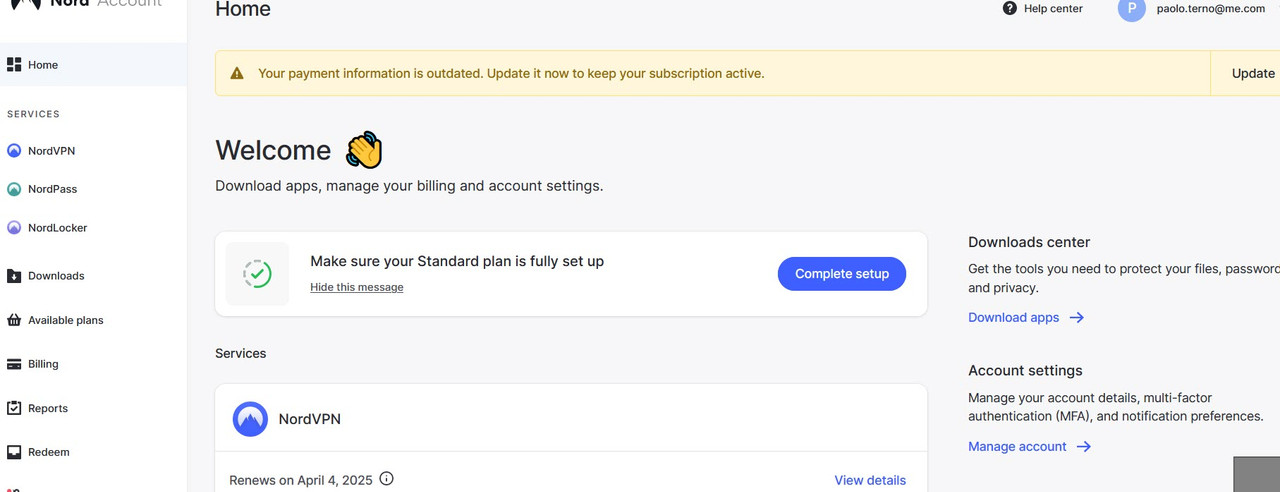Click the NordVPN logo in Services card
1280x492 pixels.
250,419
